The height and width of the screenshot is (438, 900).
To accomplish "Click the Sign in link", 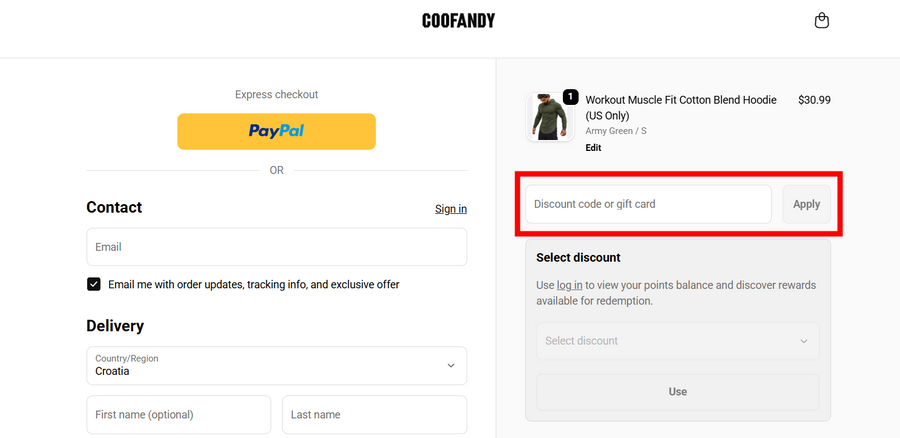I will pos(450,209).
